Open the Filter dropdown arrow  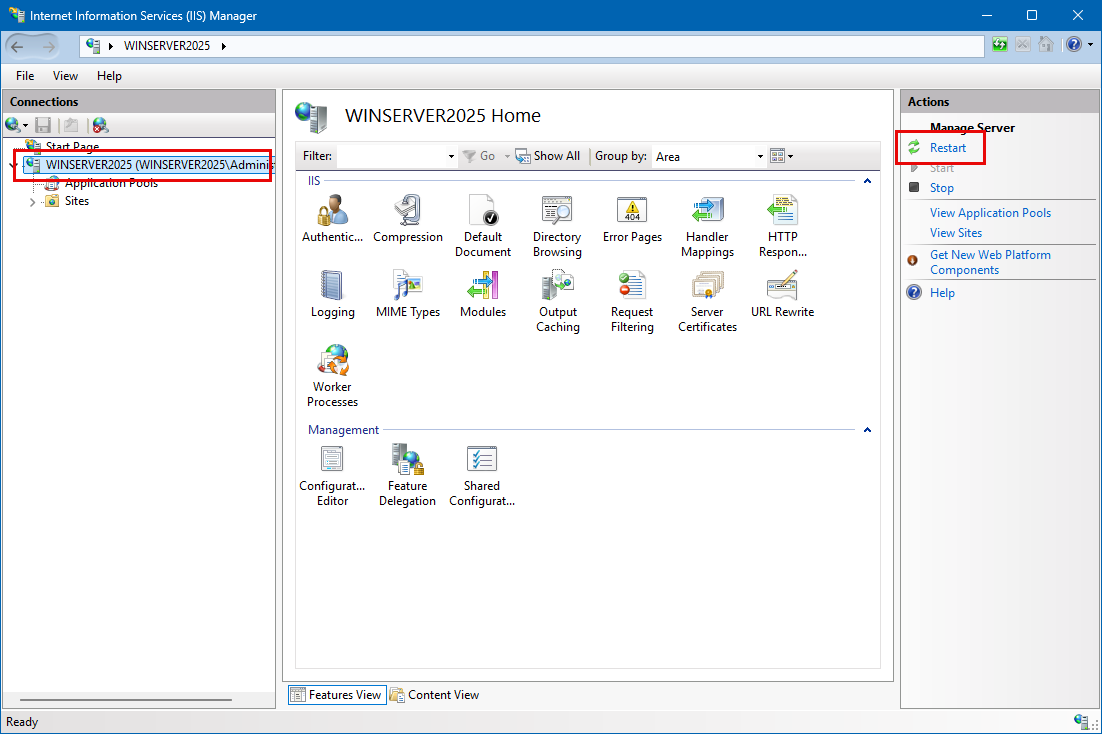pos(451,157)
